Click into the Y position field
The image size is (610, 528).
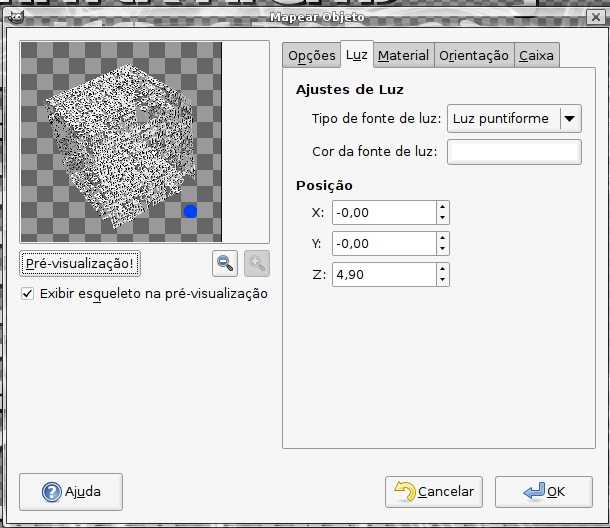384,244
